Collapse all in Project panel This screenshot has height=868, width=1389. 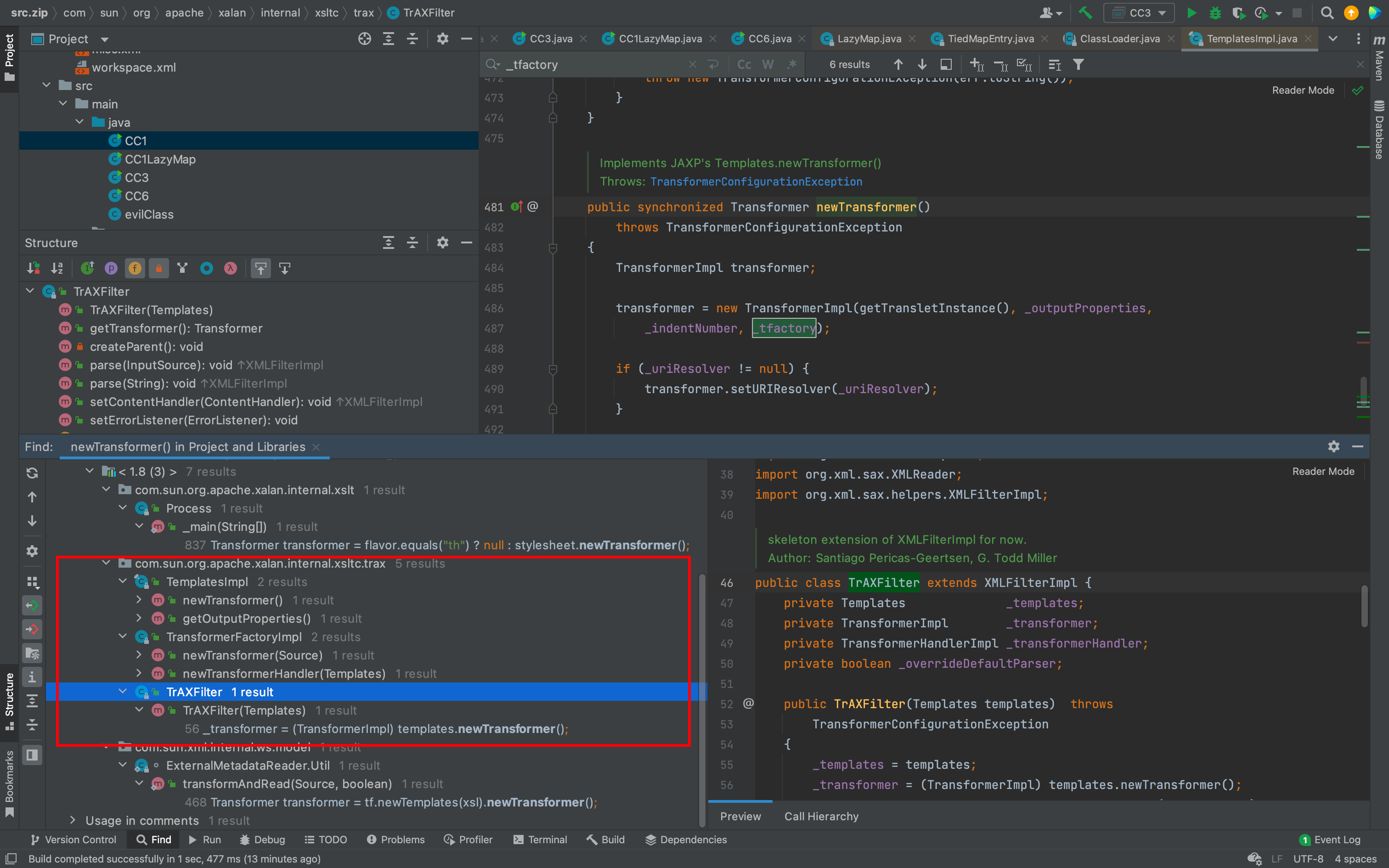point(412,39)
